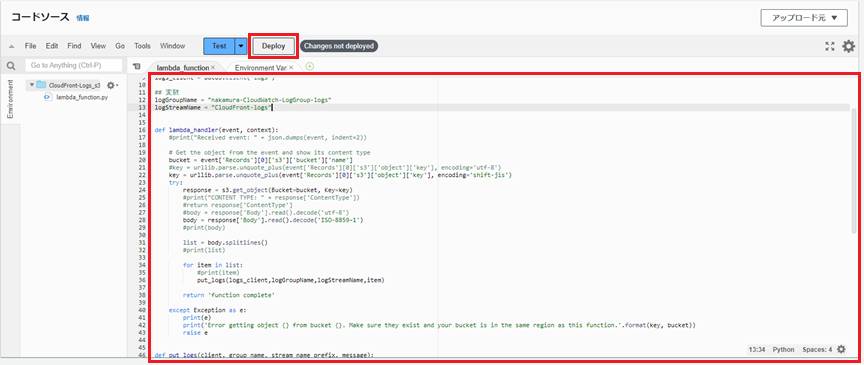Viewport: 864px width, 365px height.
Task: Collapse the menu bar with the up arrow
Action: tap(12, 46)
